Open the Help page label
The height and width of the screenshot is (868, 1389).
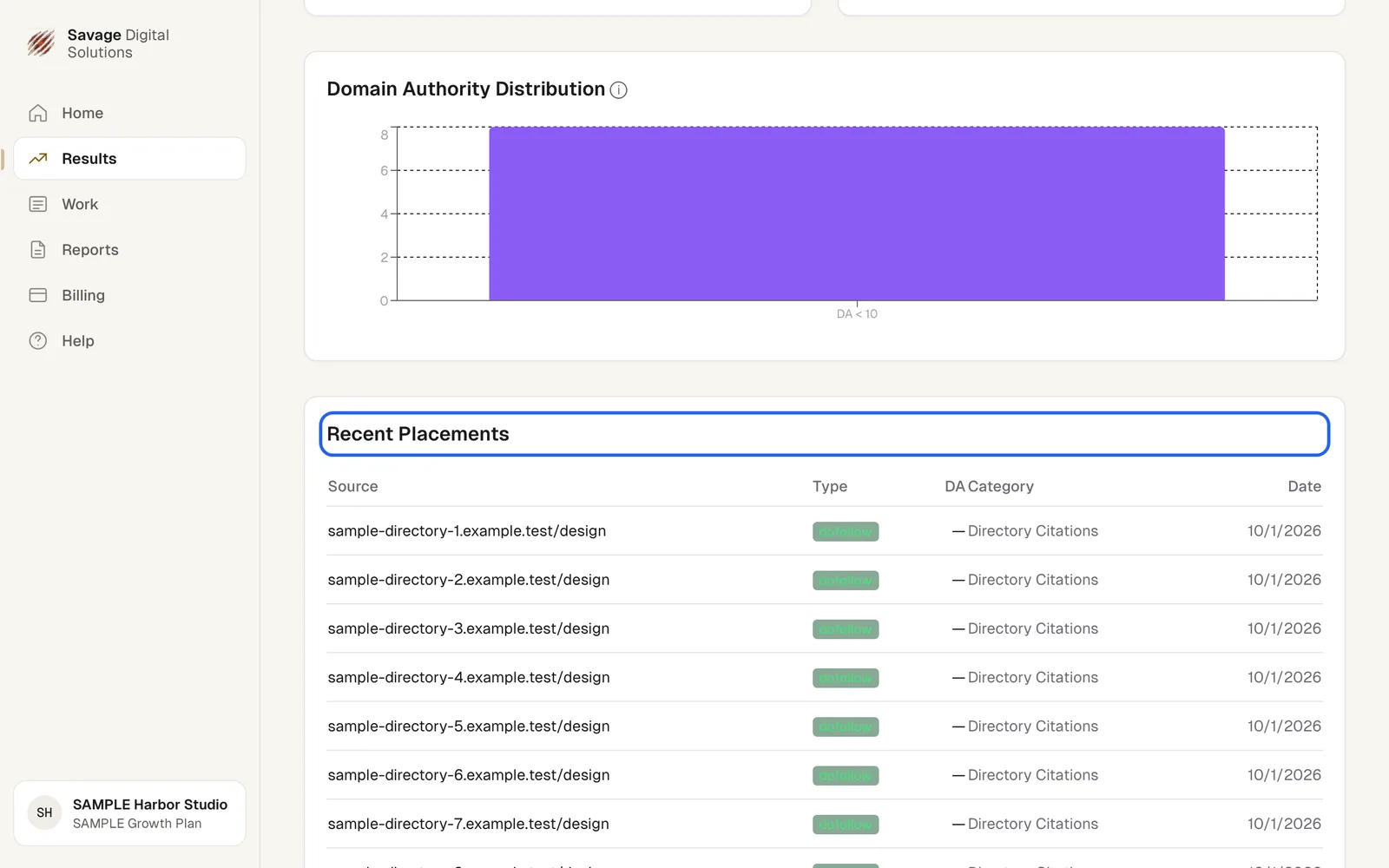(x=78, y=341)
